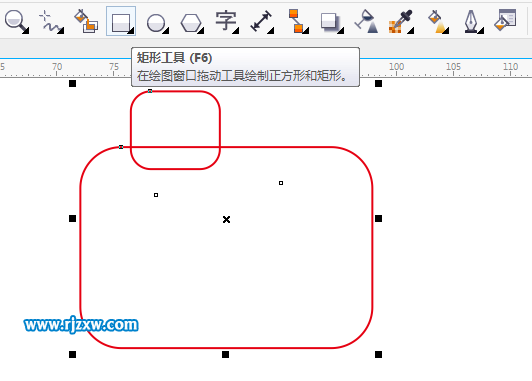Select the Transparency tool
The image size is (532, 381).
point(366,21)
